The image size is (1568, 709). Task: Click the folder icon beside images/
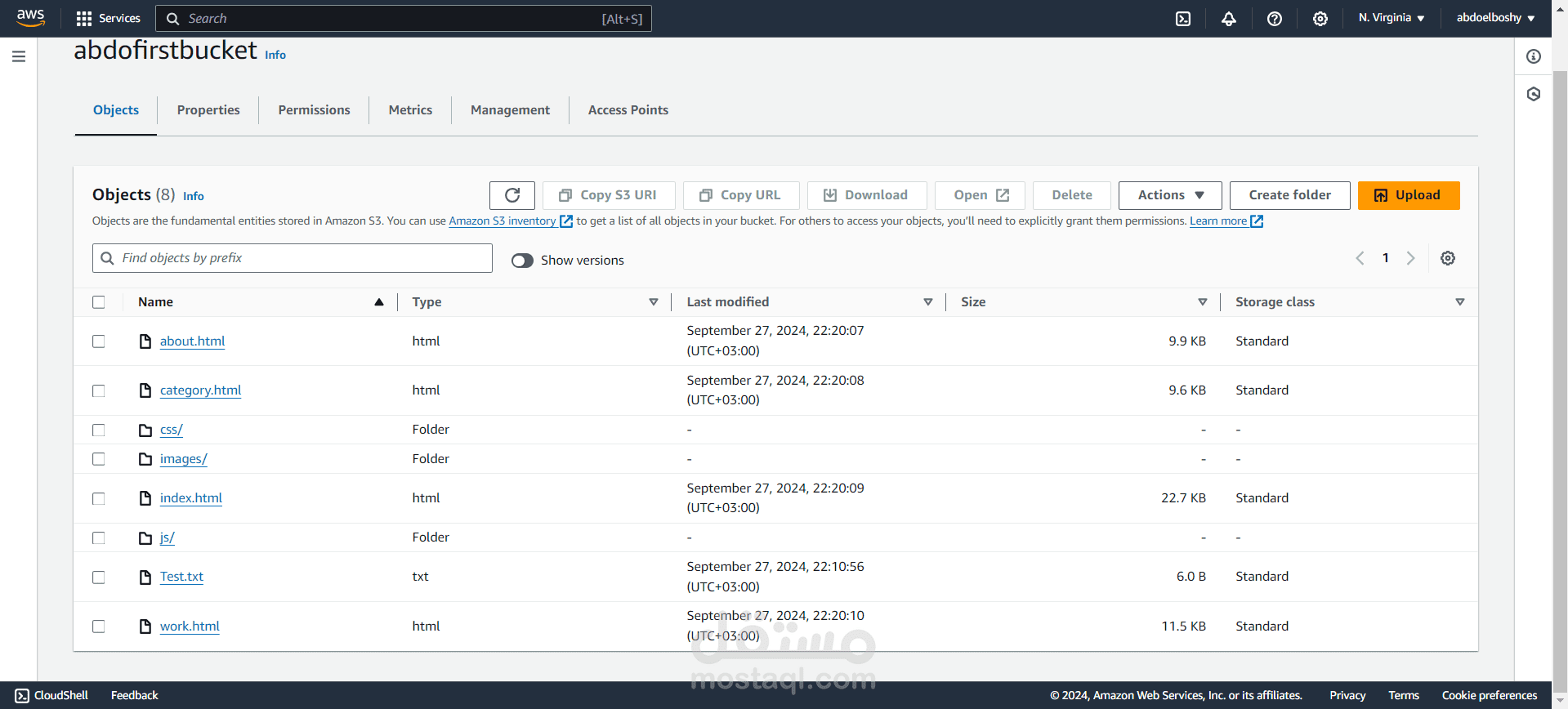[x=145, y=459]
